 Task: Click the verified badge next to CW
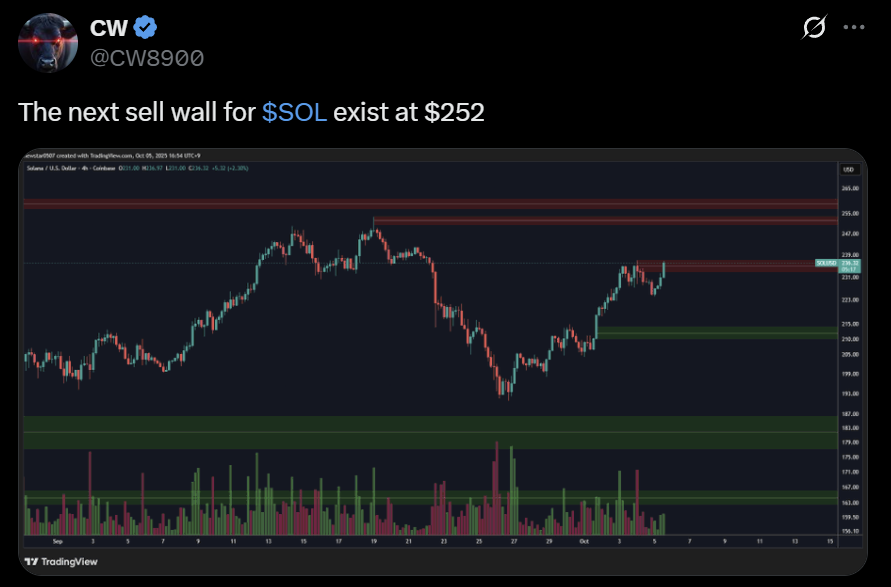(x=143, y=27)
